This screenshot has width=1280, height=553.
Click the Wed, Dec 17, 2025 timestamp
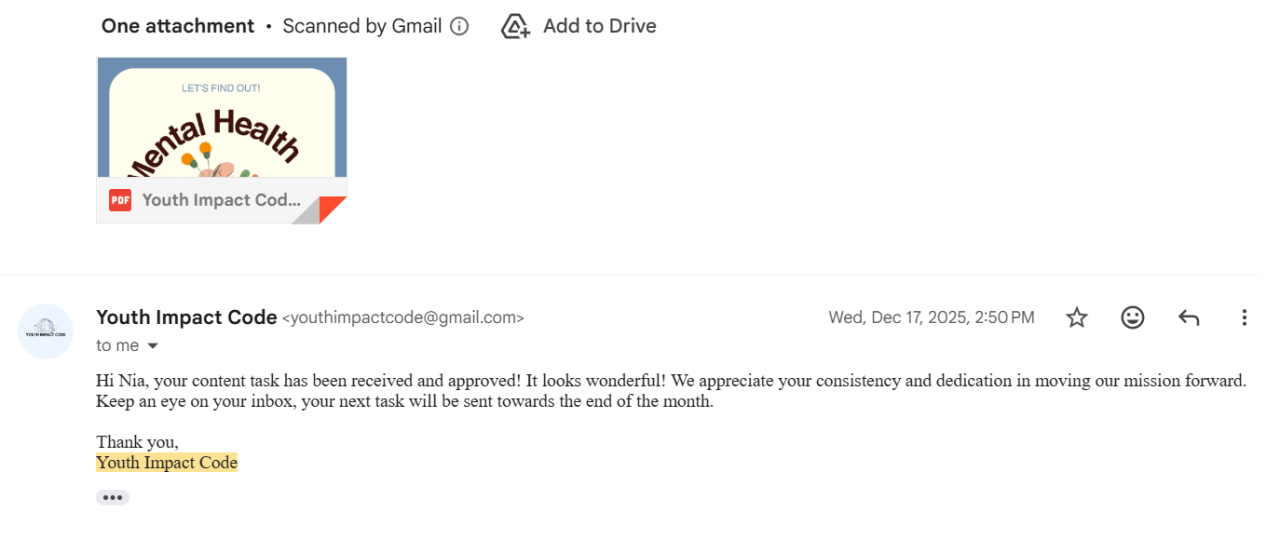pyautogui.click(x=931, y=318)
